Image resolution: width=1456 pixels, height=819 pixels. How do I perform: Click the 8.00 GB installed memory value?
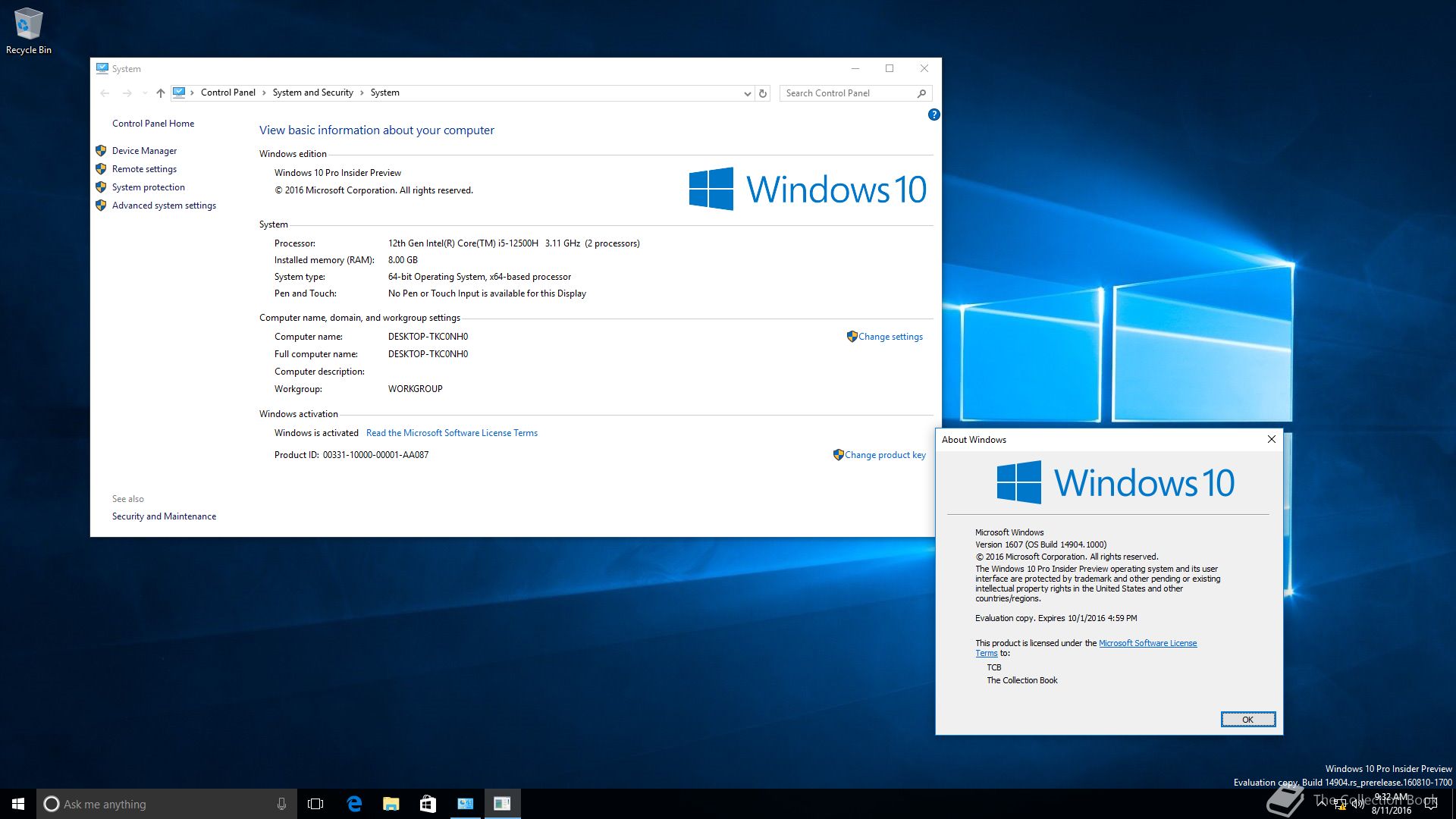(x=403, y=260)
